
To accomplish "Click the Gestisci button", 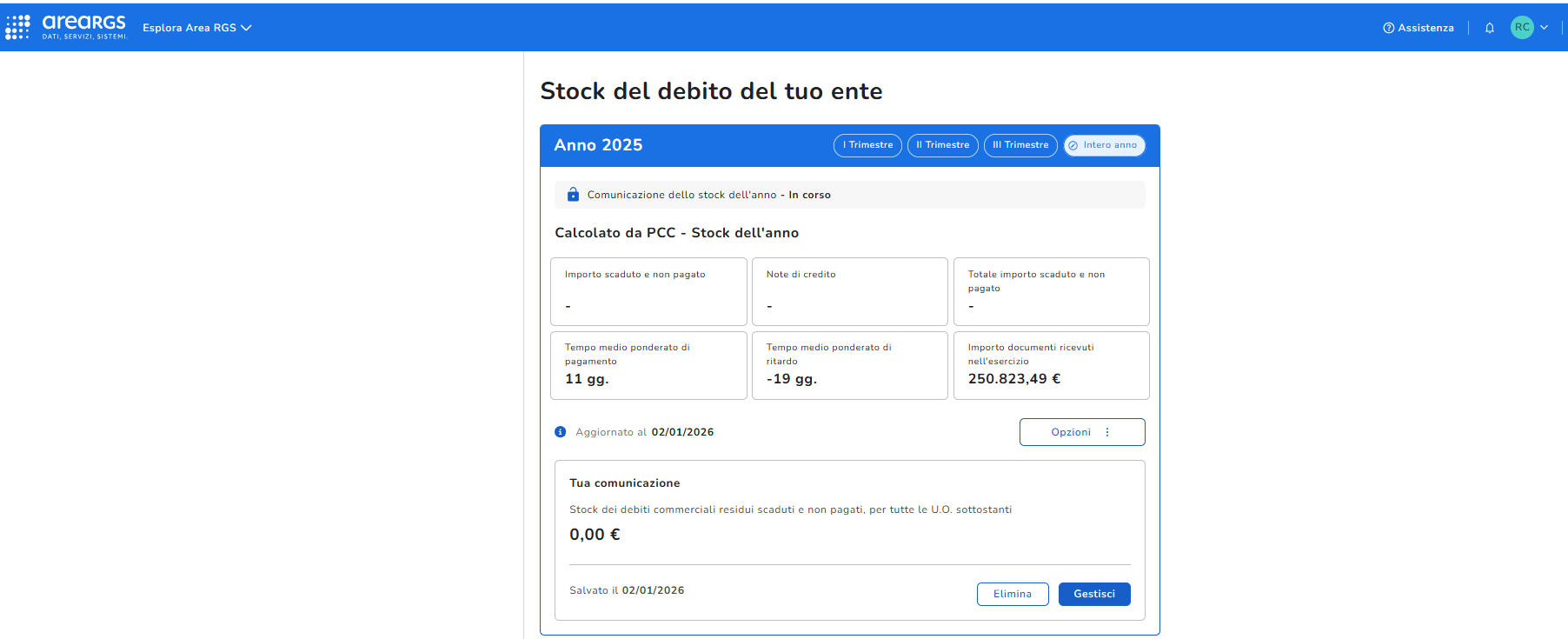I will (1094, 594).
